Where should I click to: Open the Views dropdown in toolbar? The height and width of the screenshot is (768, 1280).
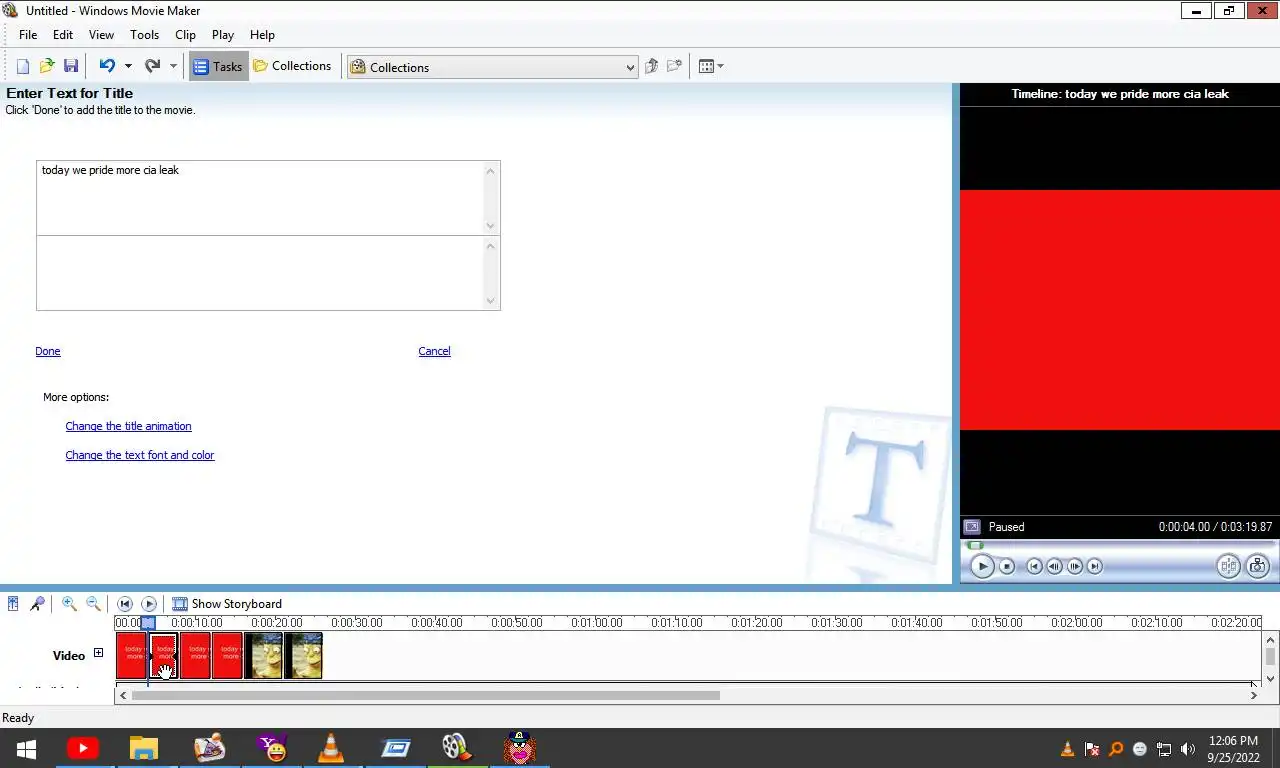711,66
